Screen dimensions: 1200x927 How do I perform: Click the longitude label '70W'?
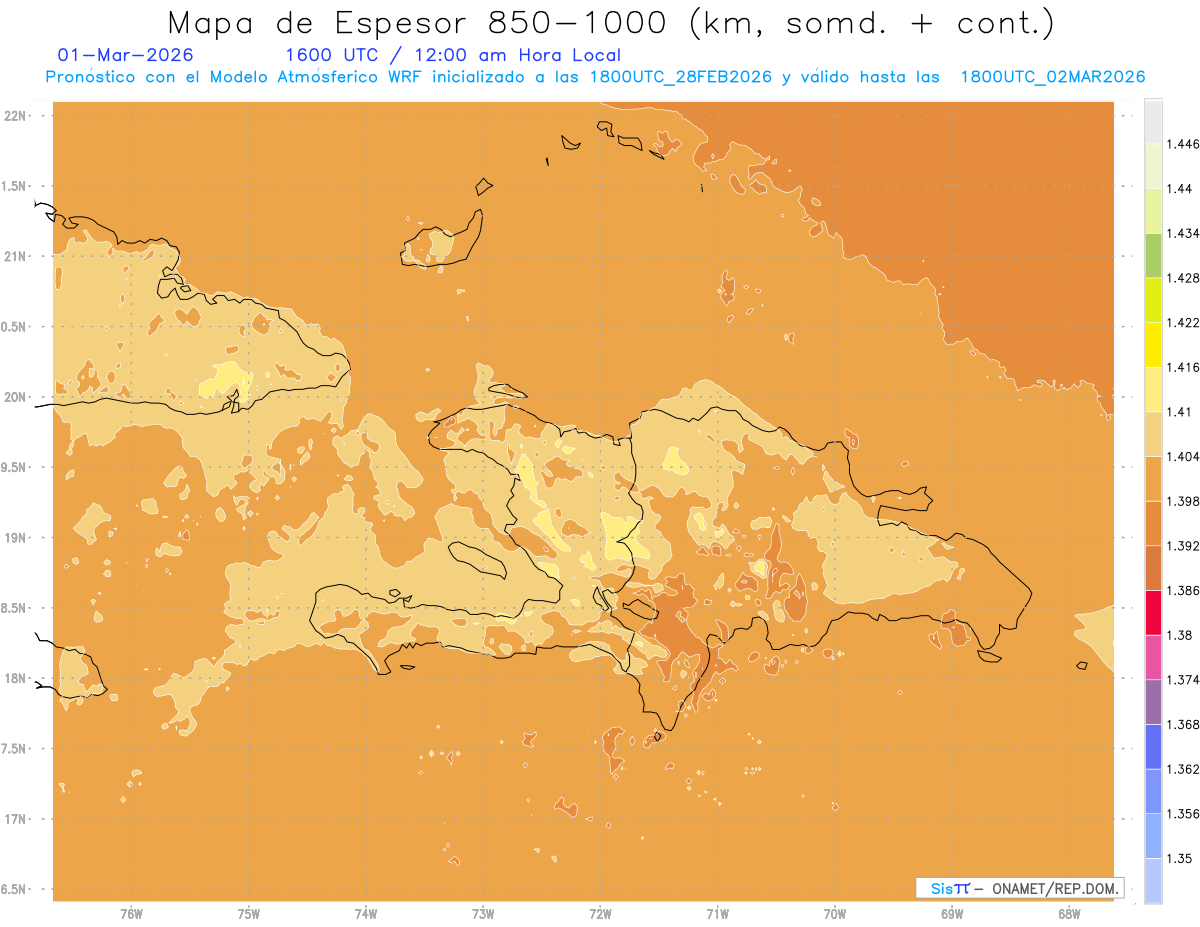pos(834,914)
